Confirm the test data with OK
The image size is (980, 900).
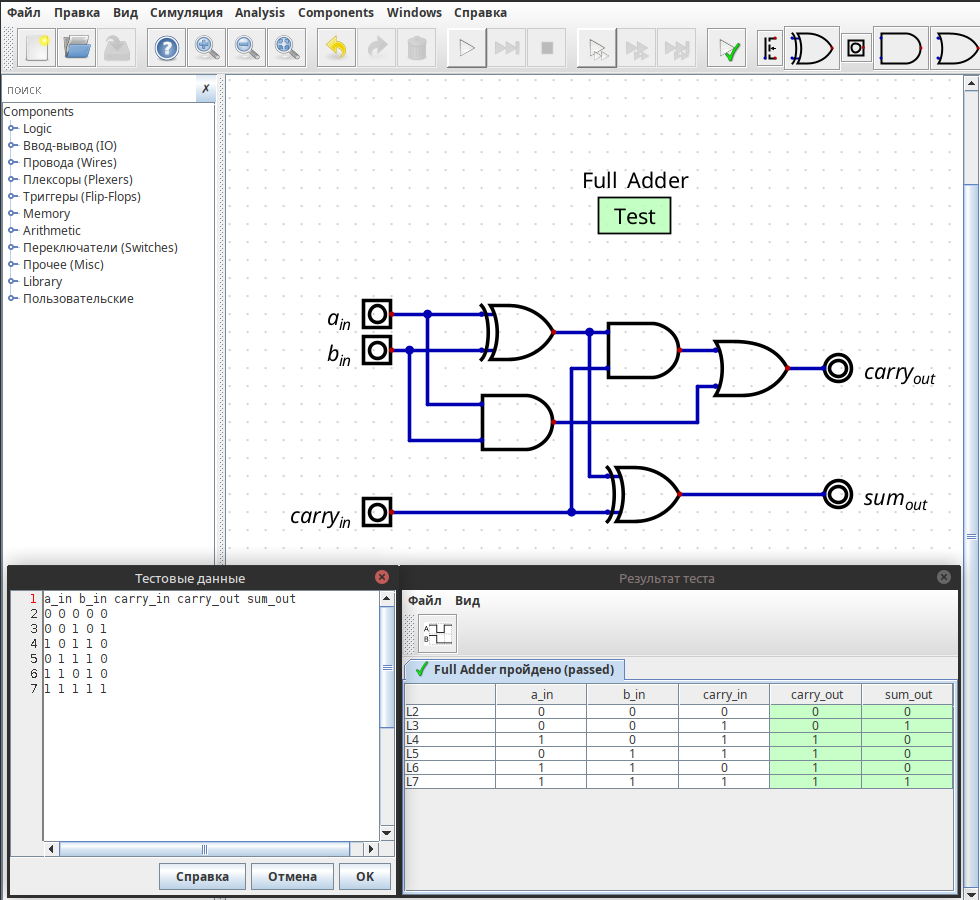(364, 877)
